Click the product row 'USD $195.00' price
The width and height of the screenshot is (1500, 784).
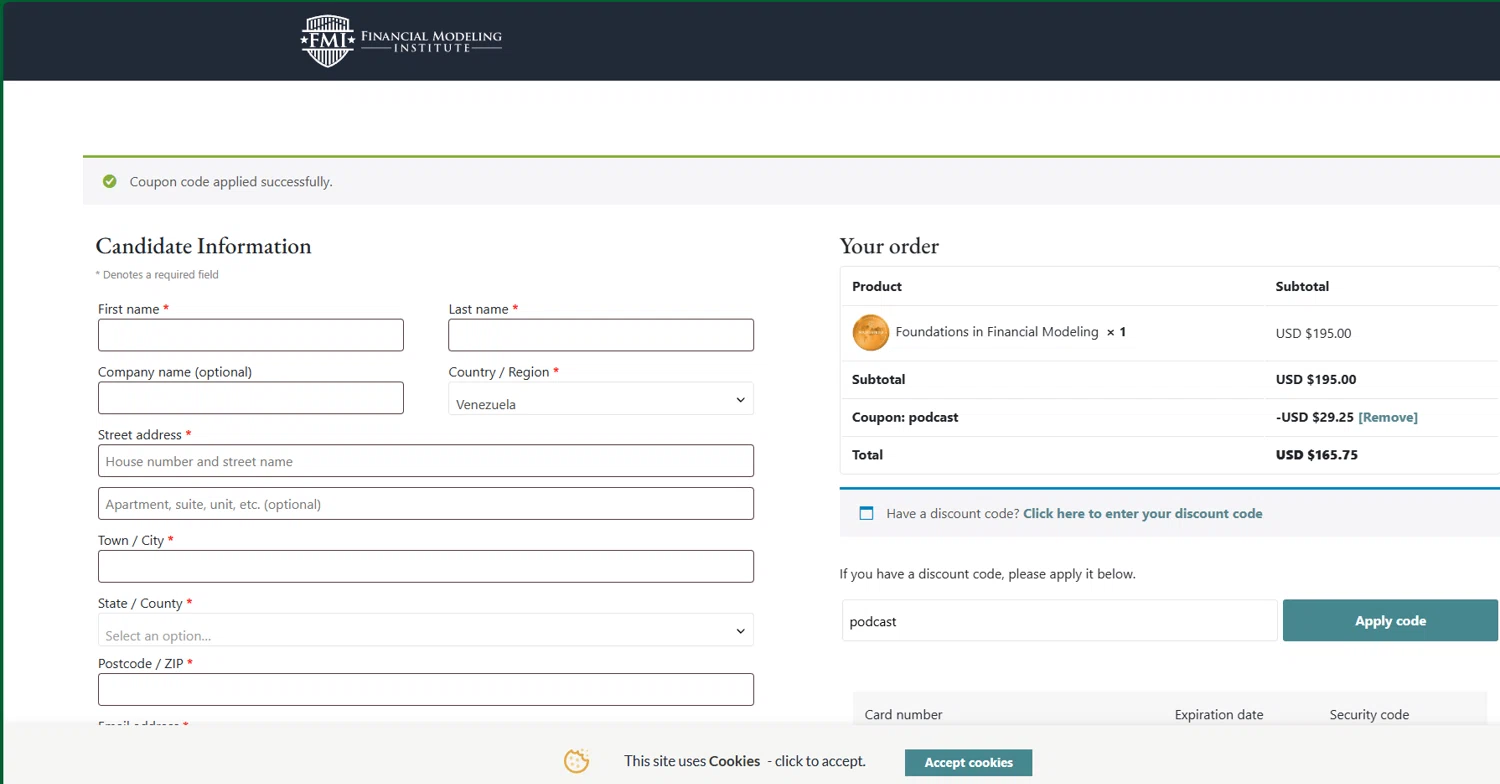click(1314, 333)
